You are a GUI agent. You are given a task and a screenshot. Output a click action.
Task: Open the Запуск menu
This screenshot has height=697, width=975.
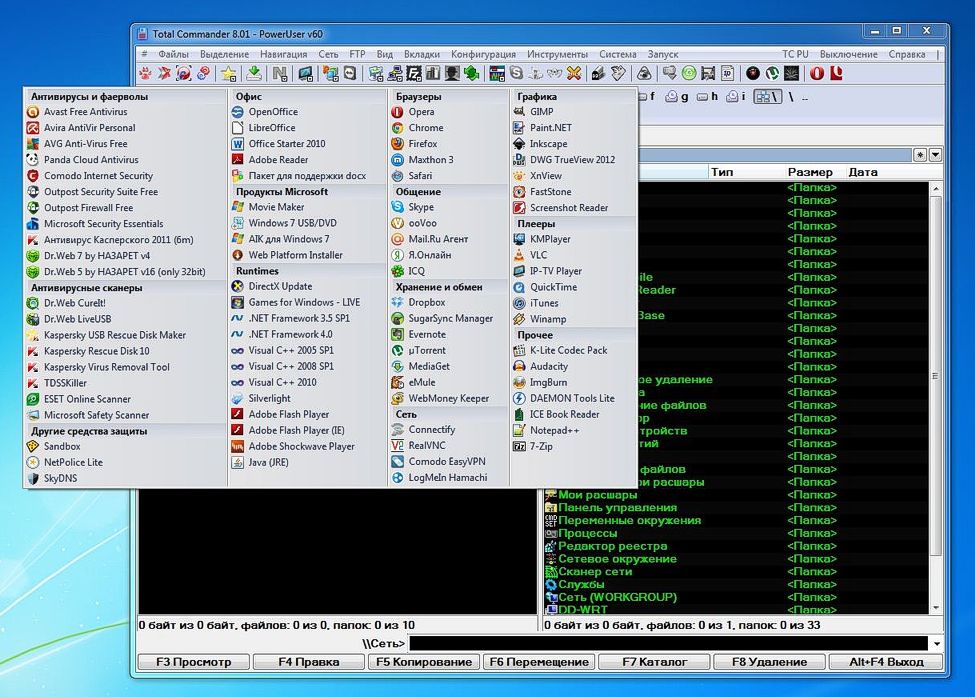(663, 54)
